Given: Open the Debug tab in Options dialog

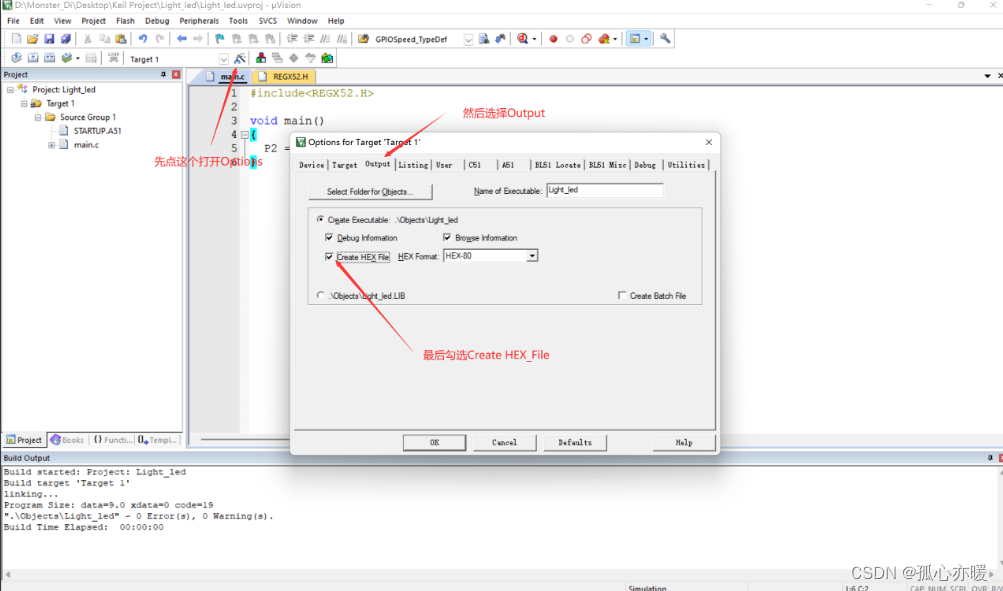Looking at the screenshot, I should click(645, 165).
